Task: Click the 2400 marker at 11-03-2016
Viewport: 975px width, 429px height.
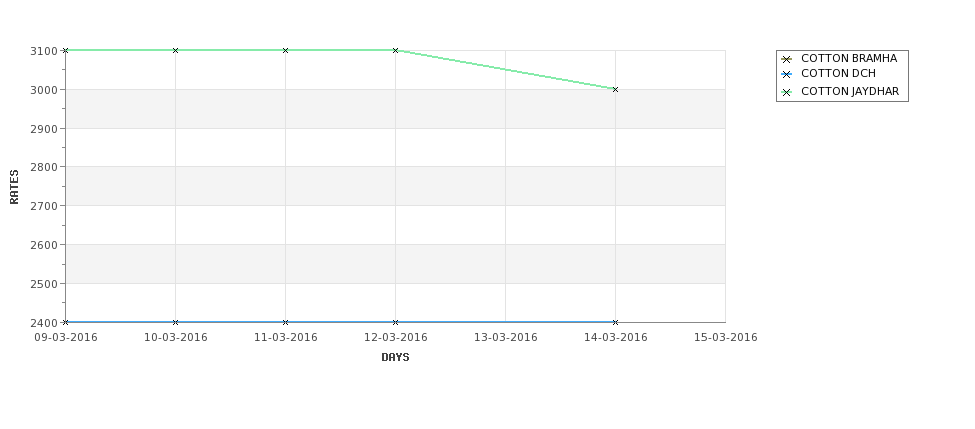Action: point(285,322)
